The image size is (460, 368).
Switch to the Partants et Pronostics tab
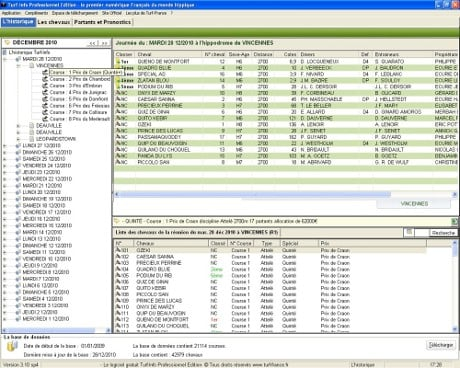coord(103,22)
